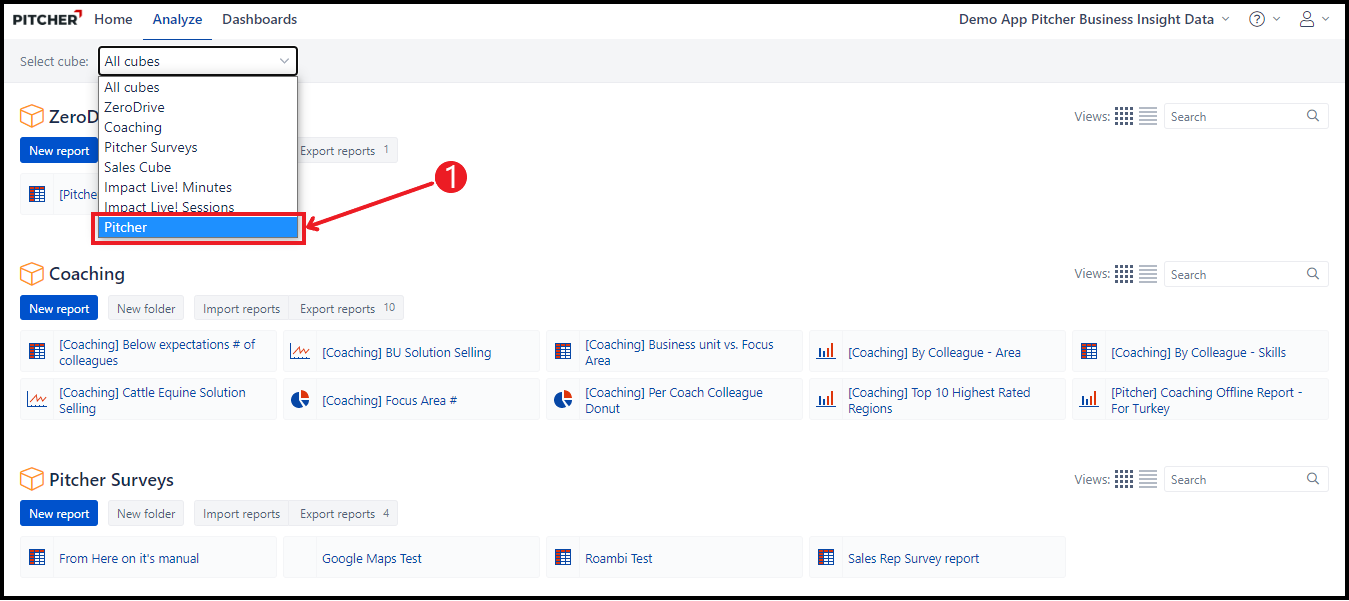Choose Sales Cube in the dropdown list

click(138, 167)
